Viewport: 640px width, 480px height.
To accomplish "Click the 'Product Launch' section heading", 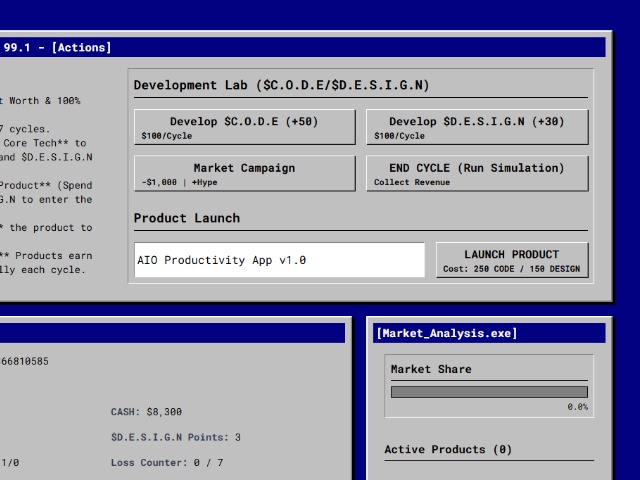I will (x=187, y=218).
